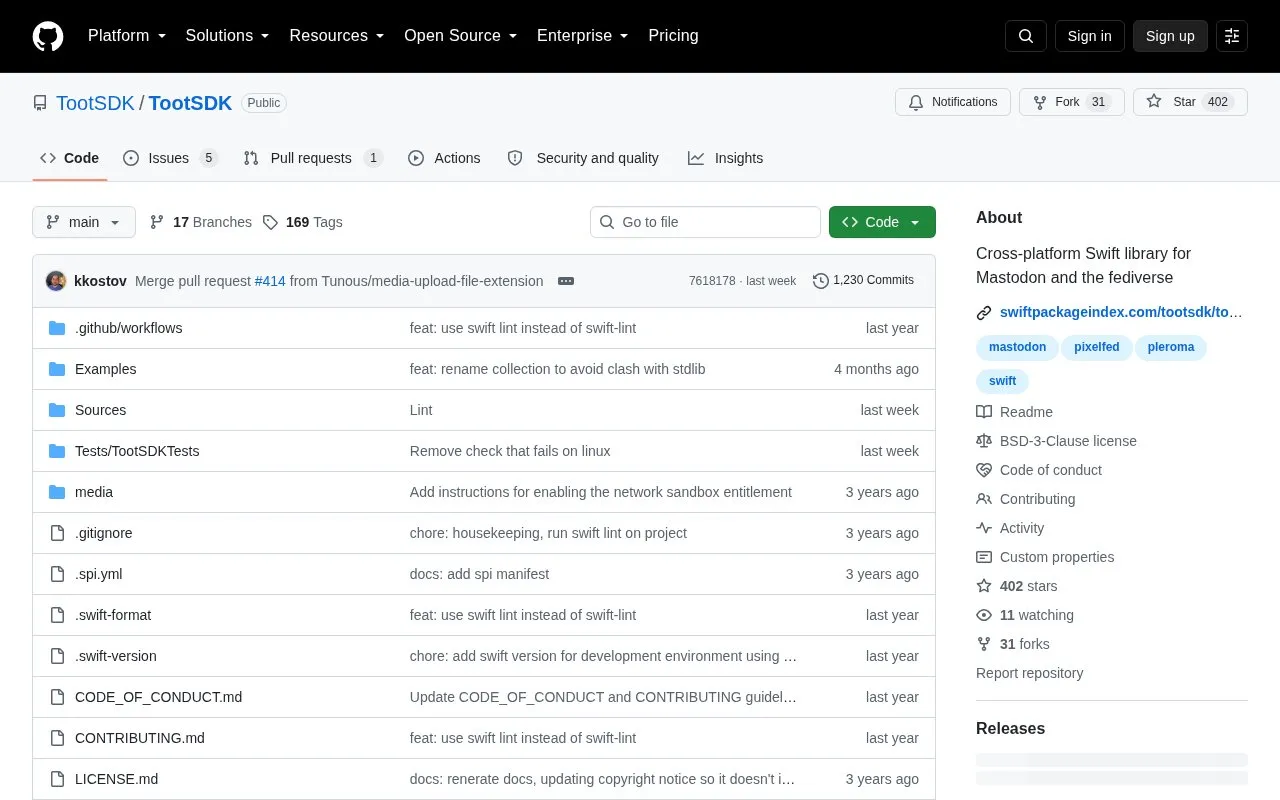Image resolution: width=1280 pixels, height=800 pixels.
Task: Open the Insights tab
Action: 725,158
